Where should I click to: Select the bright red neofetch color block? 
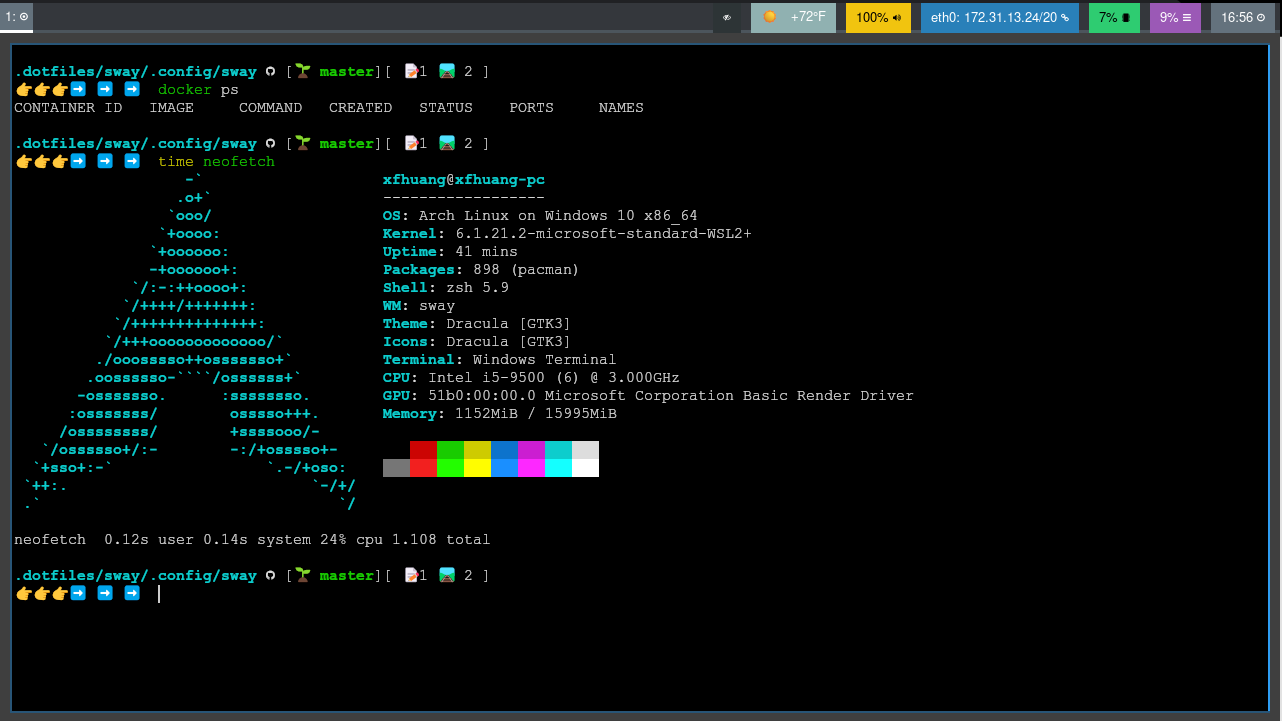(x=423, y=468)
